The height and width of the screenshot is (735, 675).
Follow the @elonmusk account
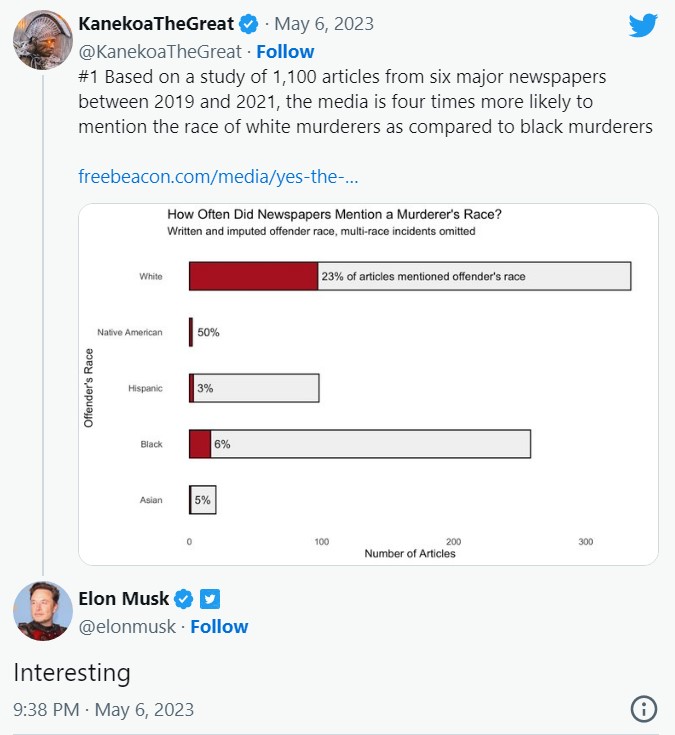[219, 627]
